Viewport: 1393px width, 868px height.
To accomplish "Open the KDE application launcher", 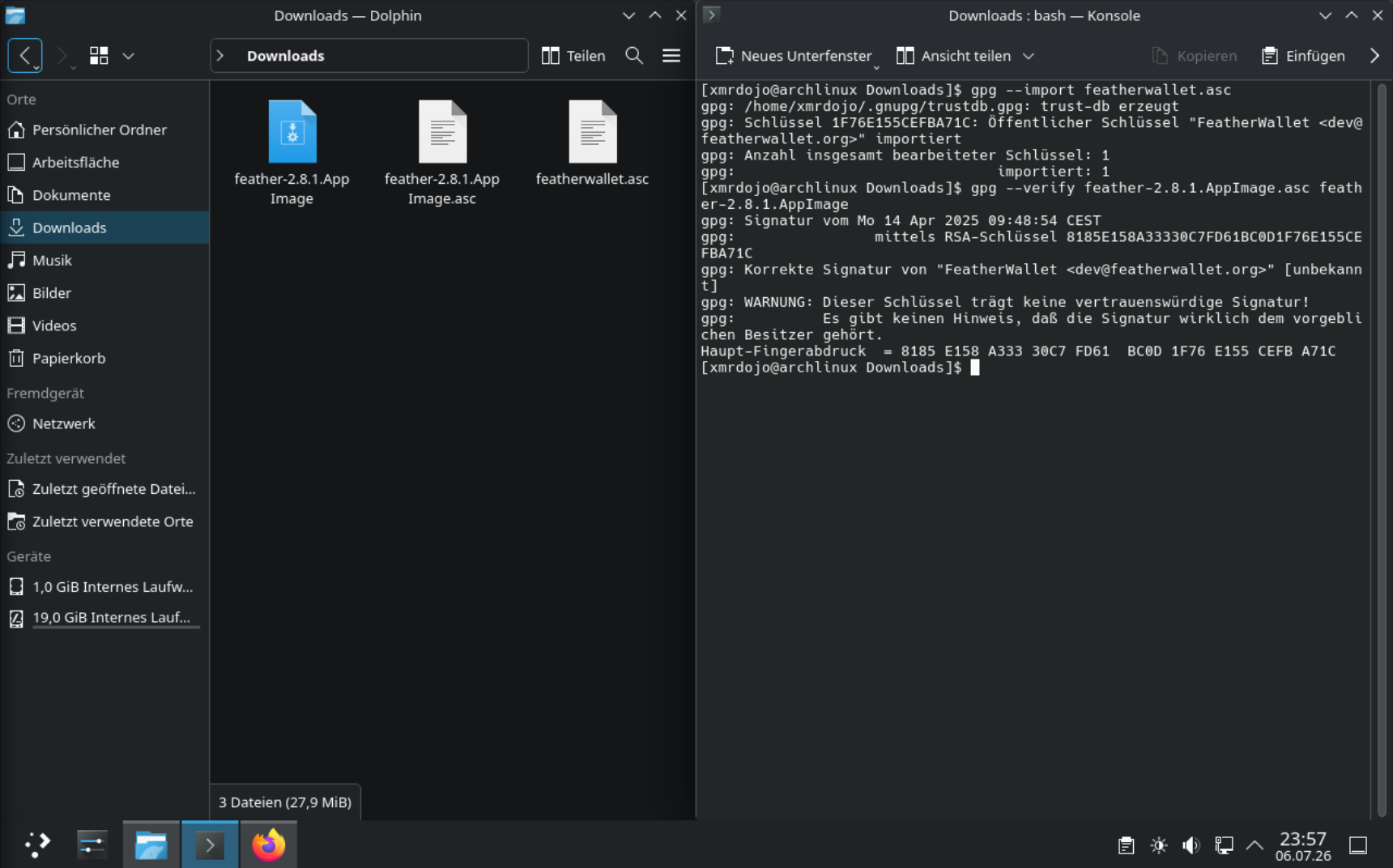I will click(x=37, y=845).
